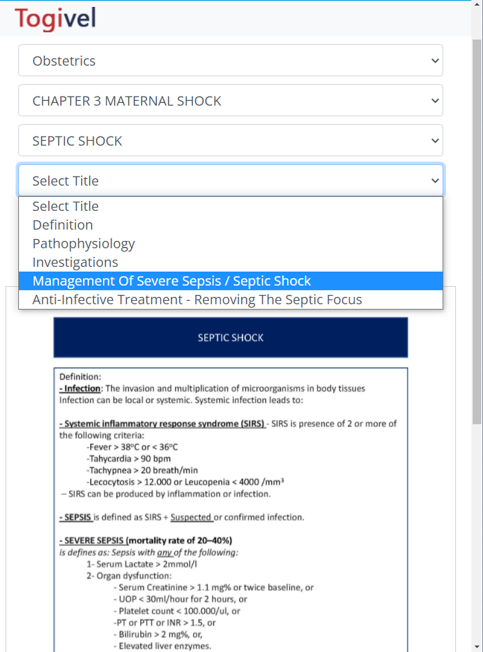
Task: Select the Pathophysiology option
Action: point(230,244)
